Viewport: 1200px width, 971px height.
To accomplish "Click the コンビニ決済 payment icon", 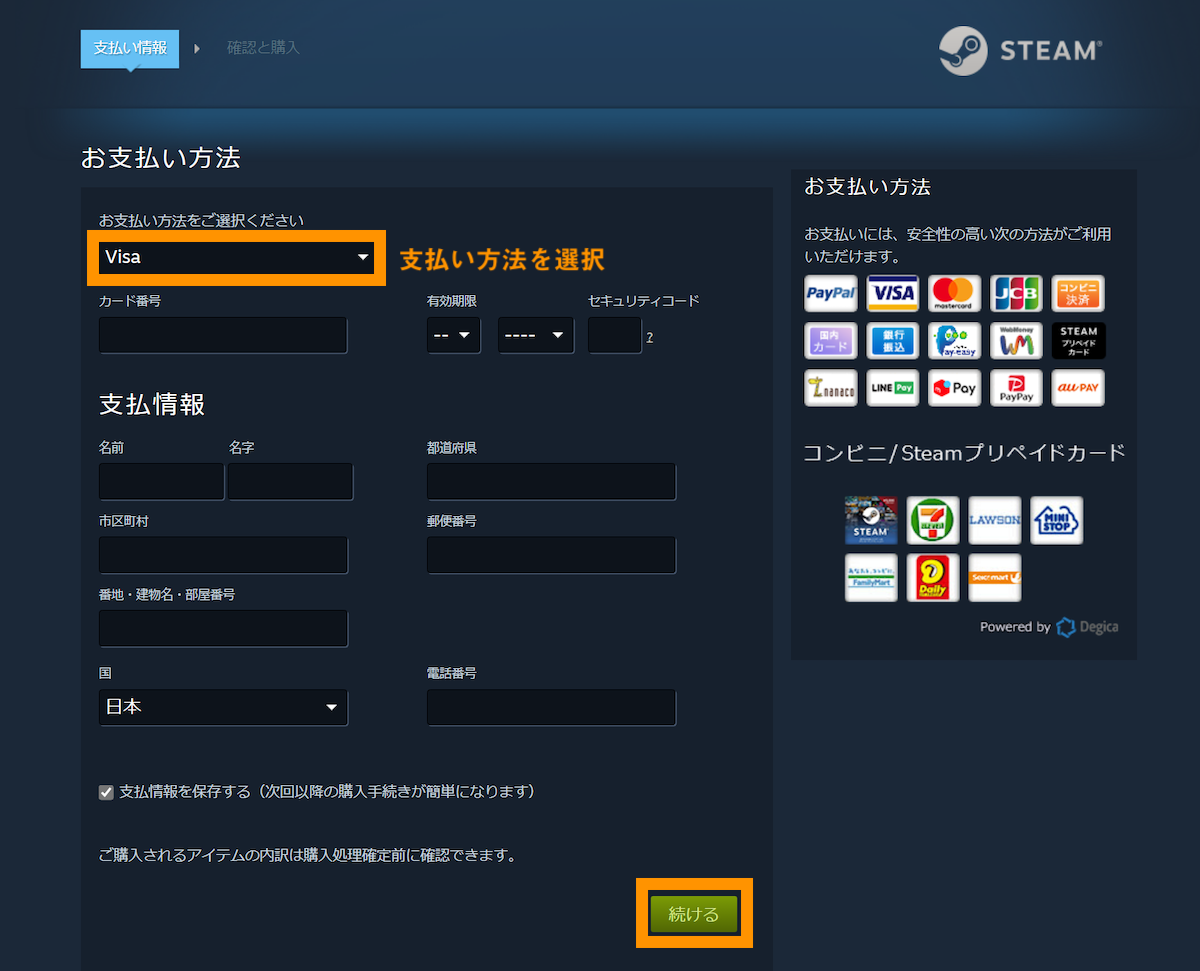I will pyautogui.click(x=1078, y=293).
